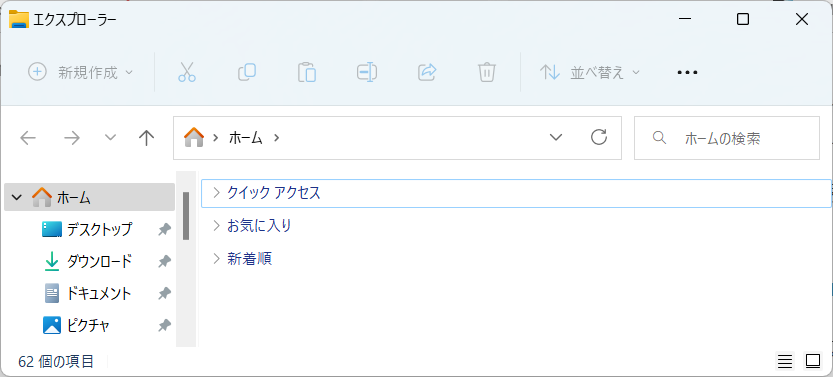Click the Cut scissors icon

tap(187, 72)
